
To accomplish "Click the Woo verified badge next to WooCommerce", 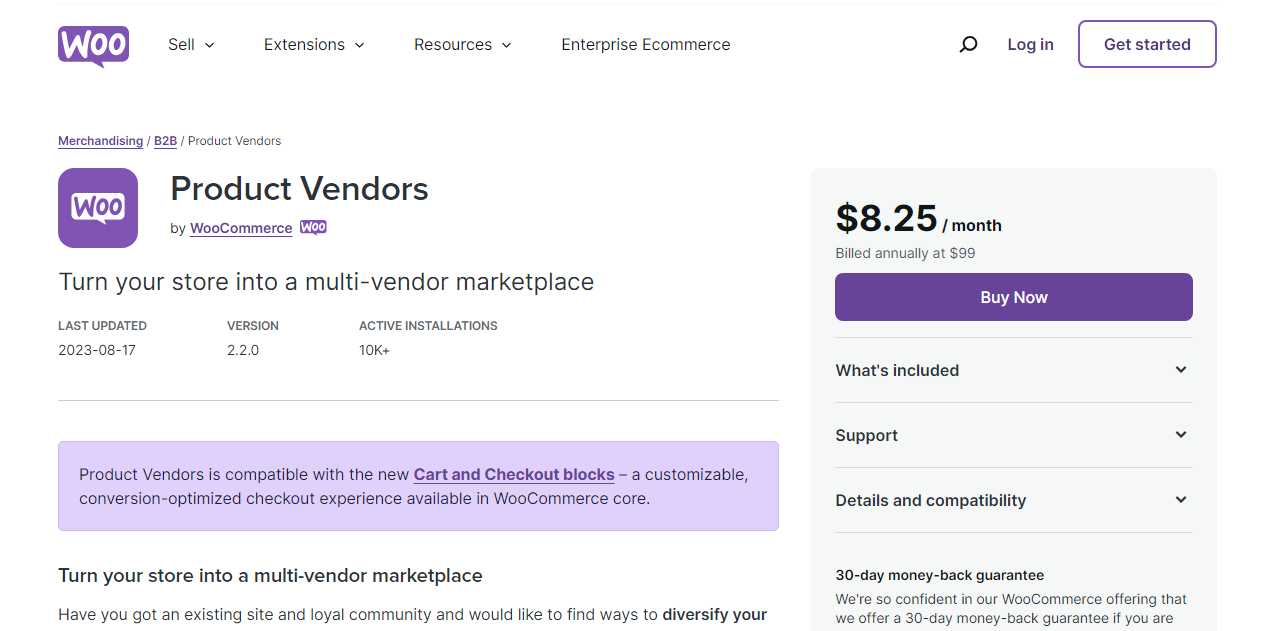I will pyautogui.click(x=313, y=227).
